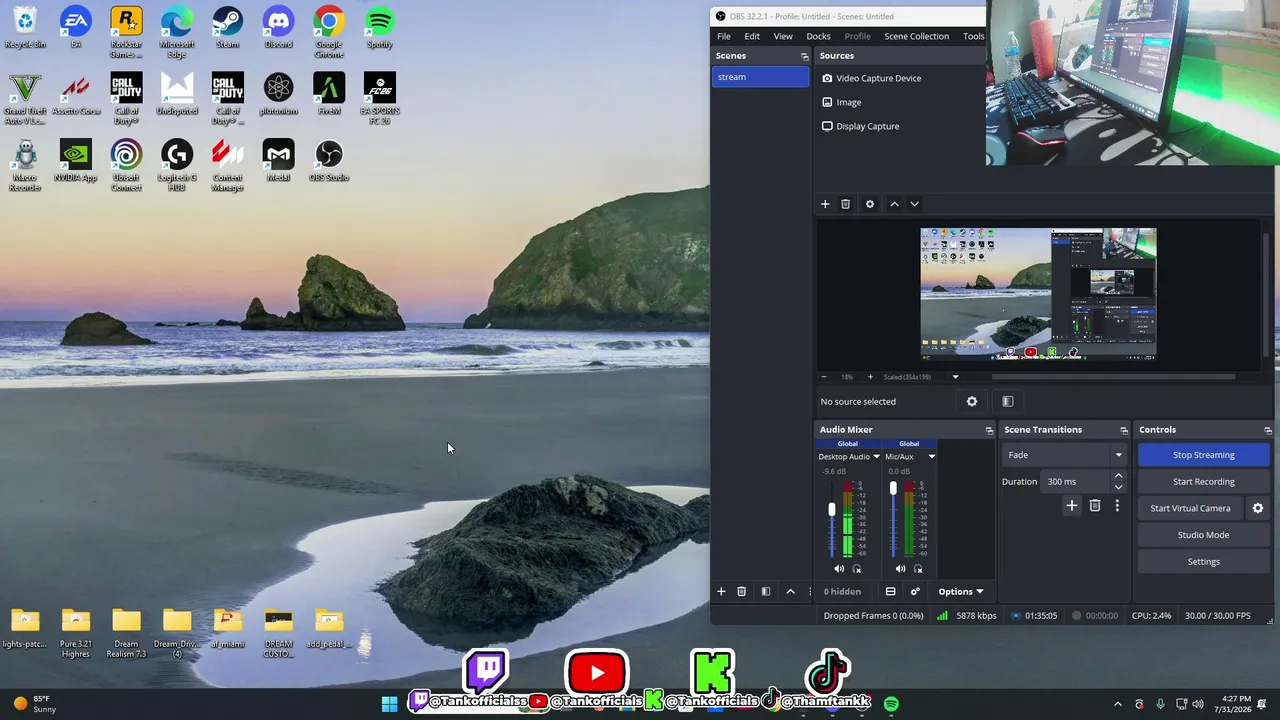The width and height of the screenshot is (1280, 720).
Task: Open Fade transition dropdown
Action: coord(1064,455)
